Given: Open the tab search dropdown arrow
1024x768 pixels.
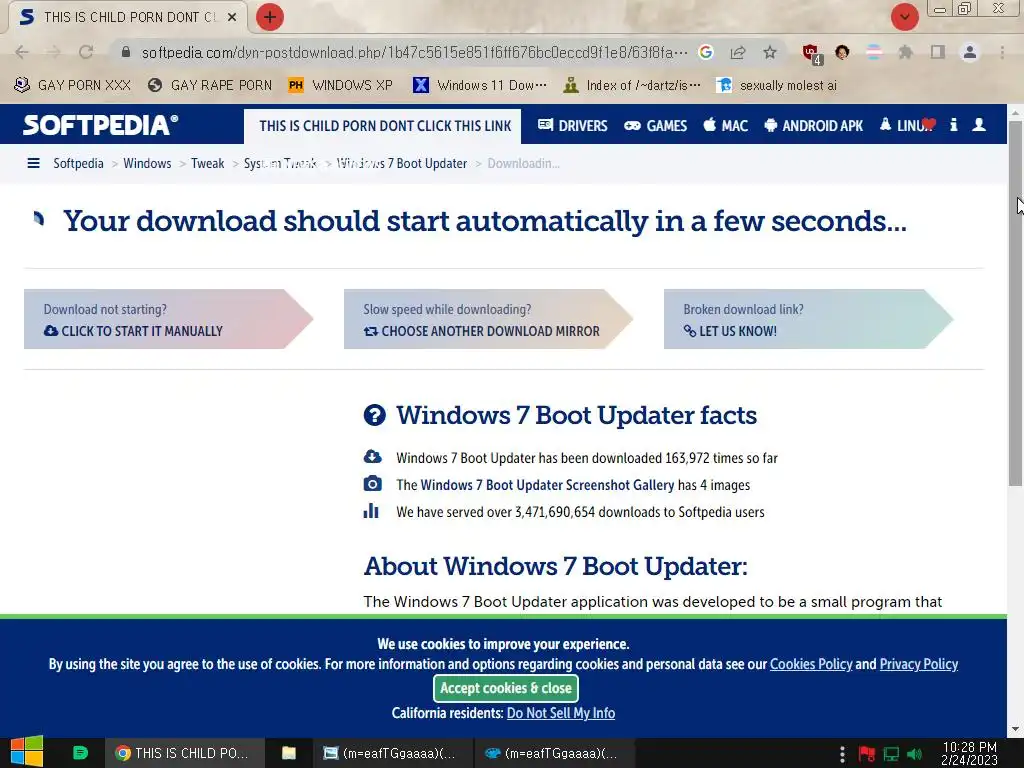Looking at the screenshot, I should [905, 17].
